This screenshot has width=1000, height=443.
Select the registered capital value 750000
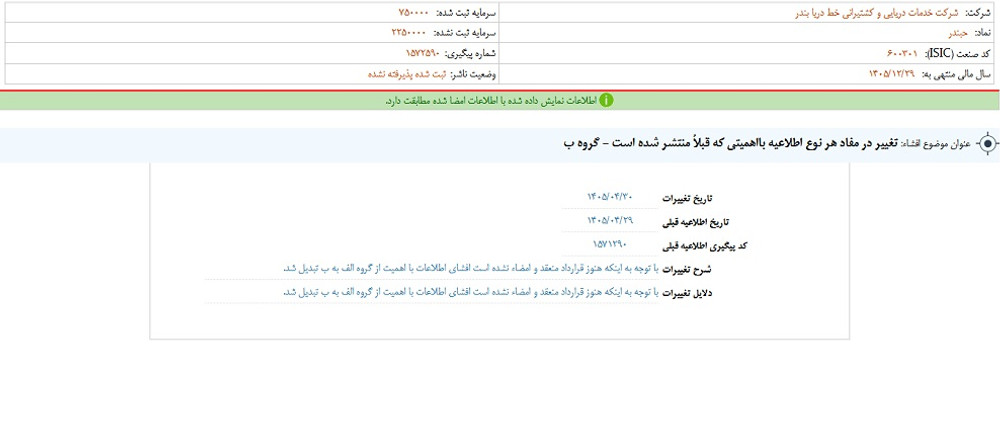[414, 13]
